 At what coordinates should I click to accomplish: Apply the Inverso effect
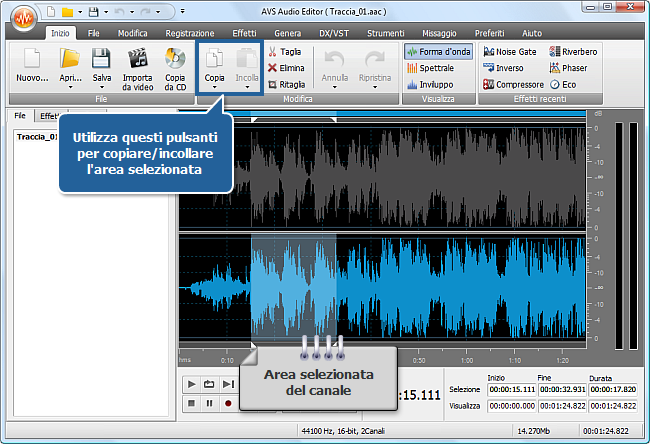503,68
